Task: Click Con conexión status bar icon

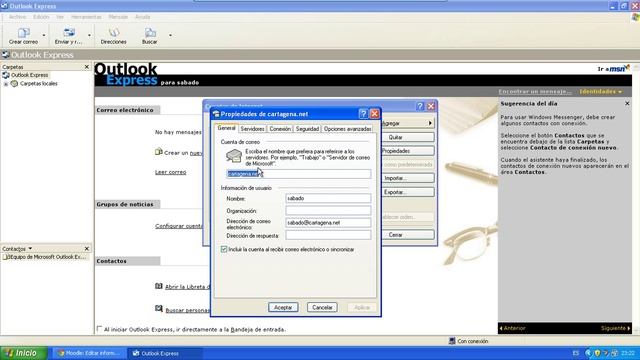Action: click(452, 341)
